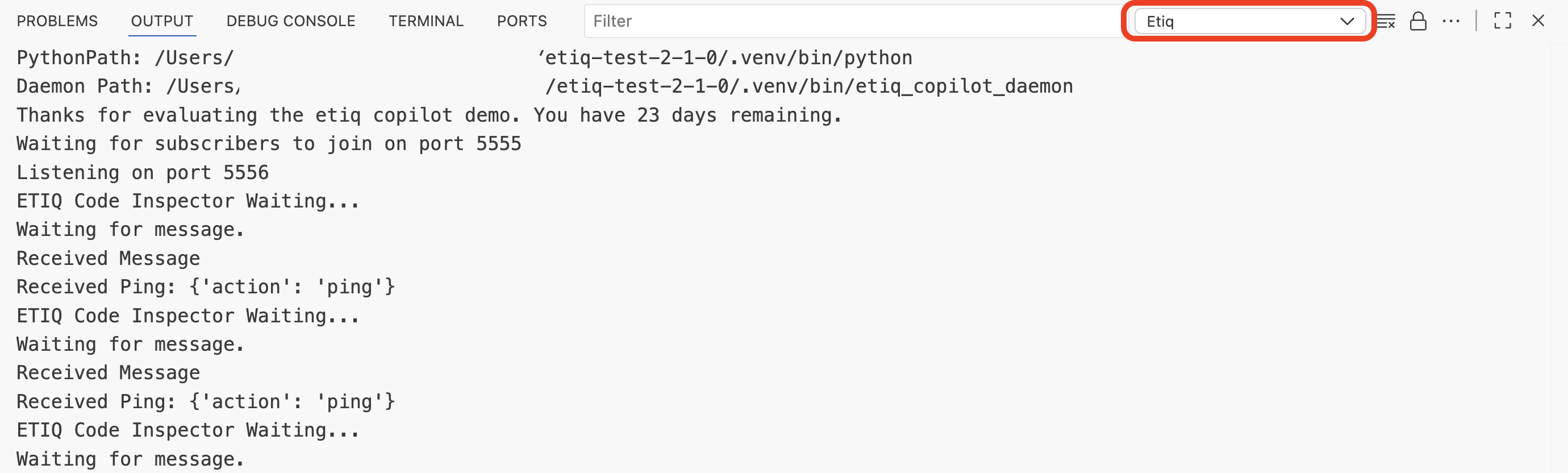Open the more actions ellipsis menu
The height and width of the screenshot is (473, 1568).
click(x=1450, y=21)
